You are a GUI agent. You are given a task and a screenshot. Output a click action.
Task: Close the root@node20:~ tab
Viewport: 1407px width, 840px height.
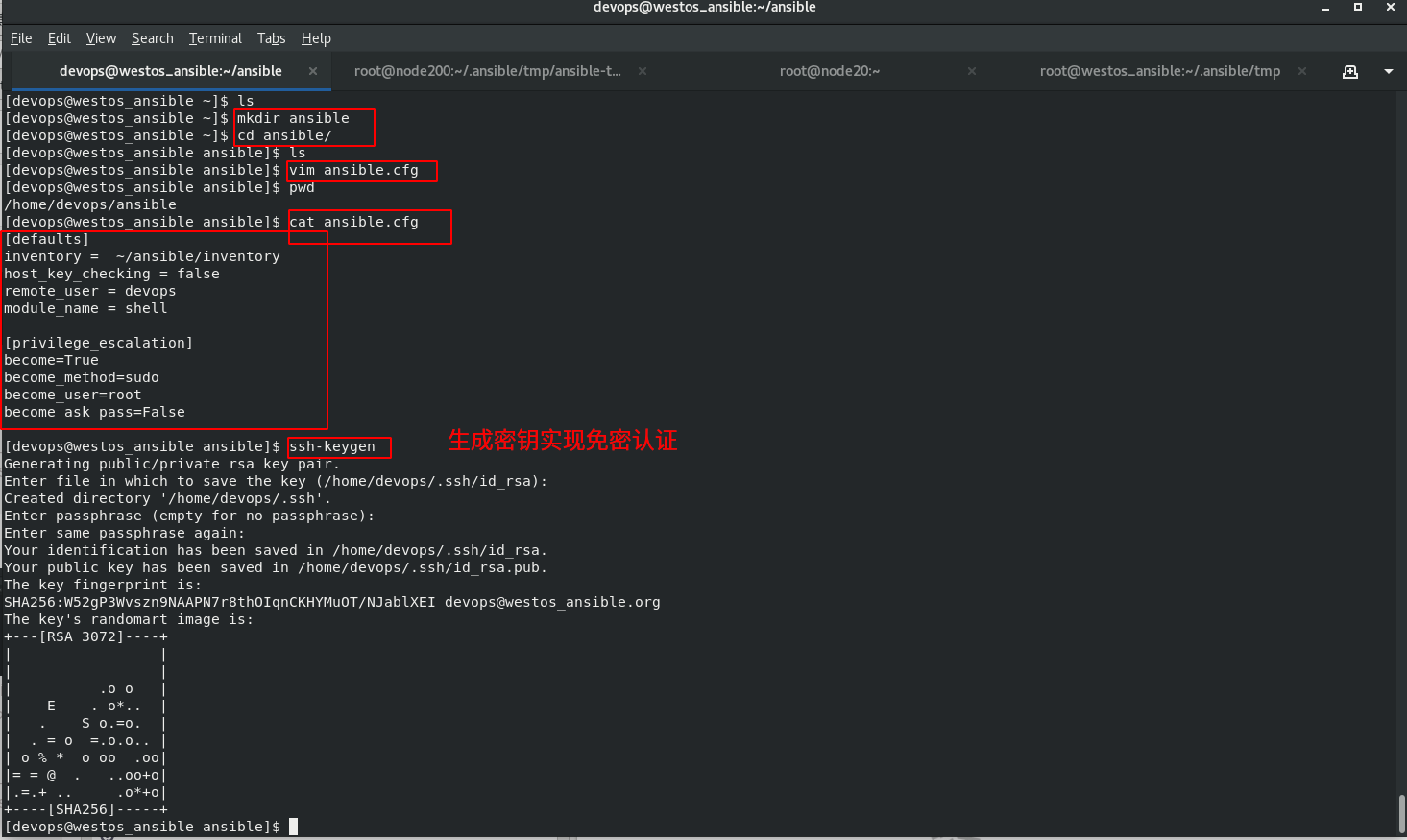[972, 71]
